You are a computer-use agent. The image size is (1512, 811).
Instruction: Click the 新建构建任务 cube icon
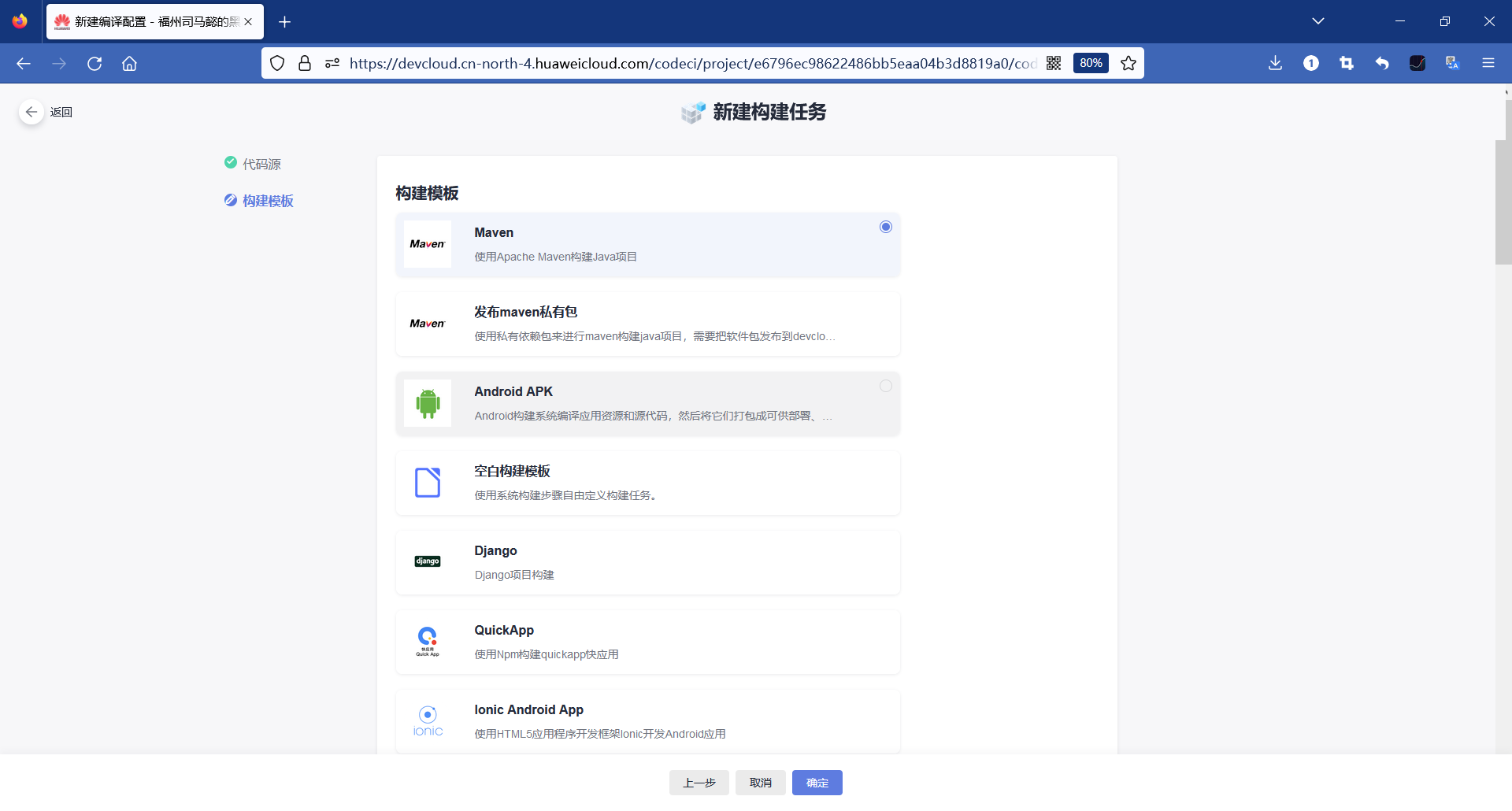click(x=693, y=113)
